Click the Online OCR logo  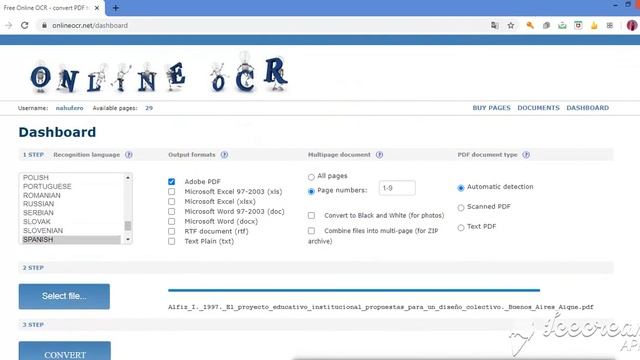pos(159,73)
